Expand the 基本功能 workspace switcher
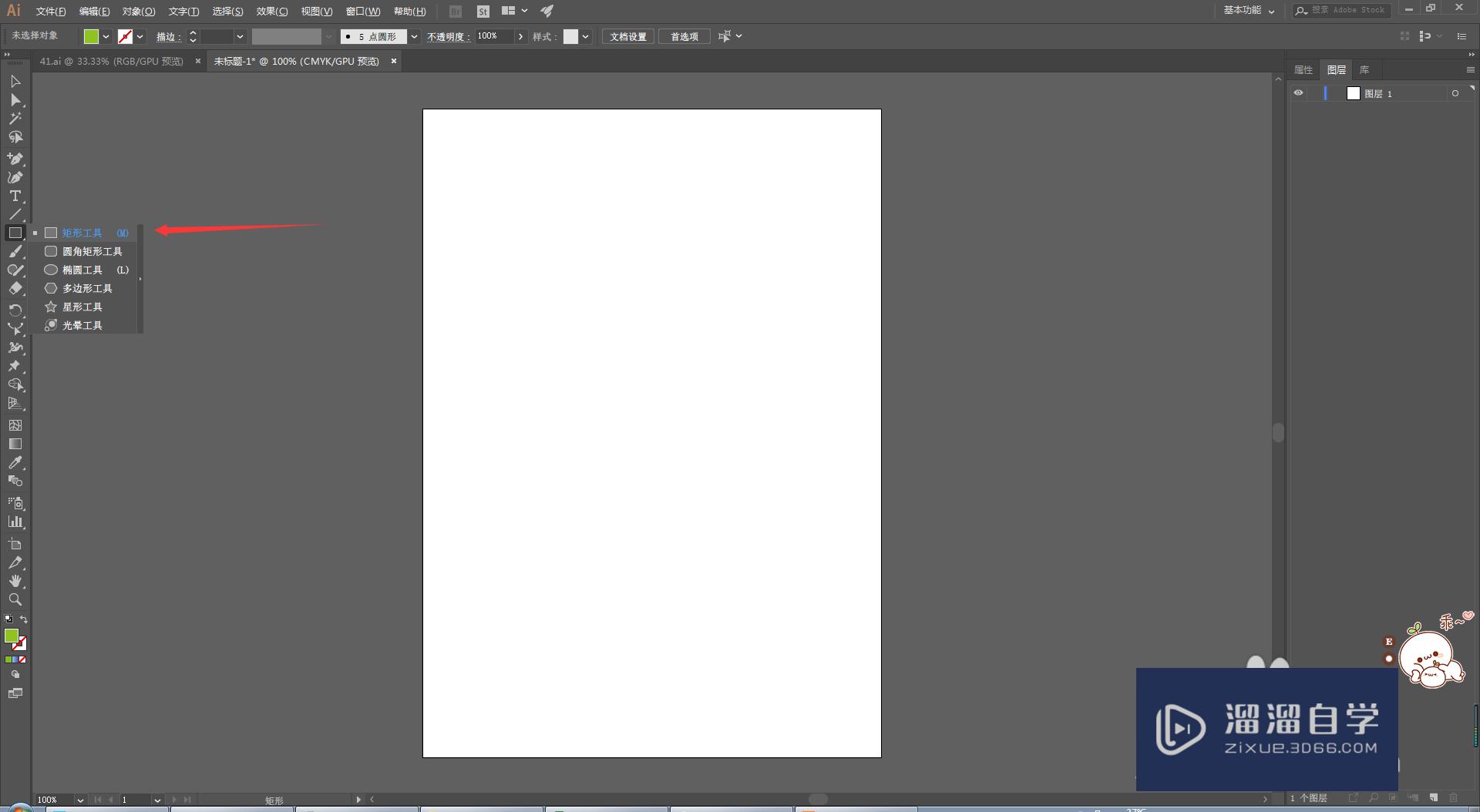Image resolution: width=1480 pixels, height=812 pixels. 1250,11
